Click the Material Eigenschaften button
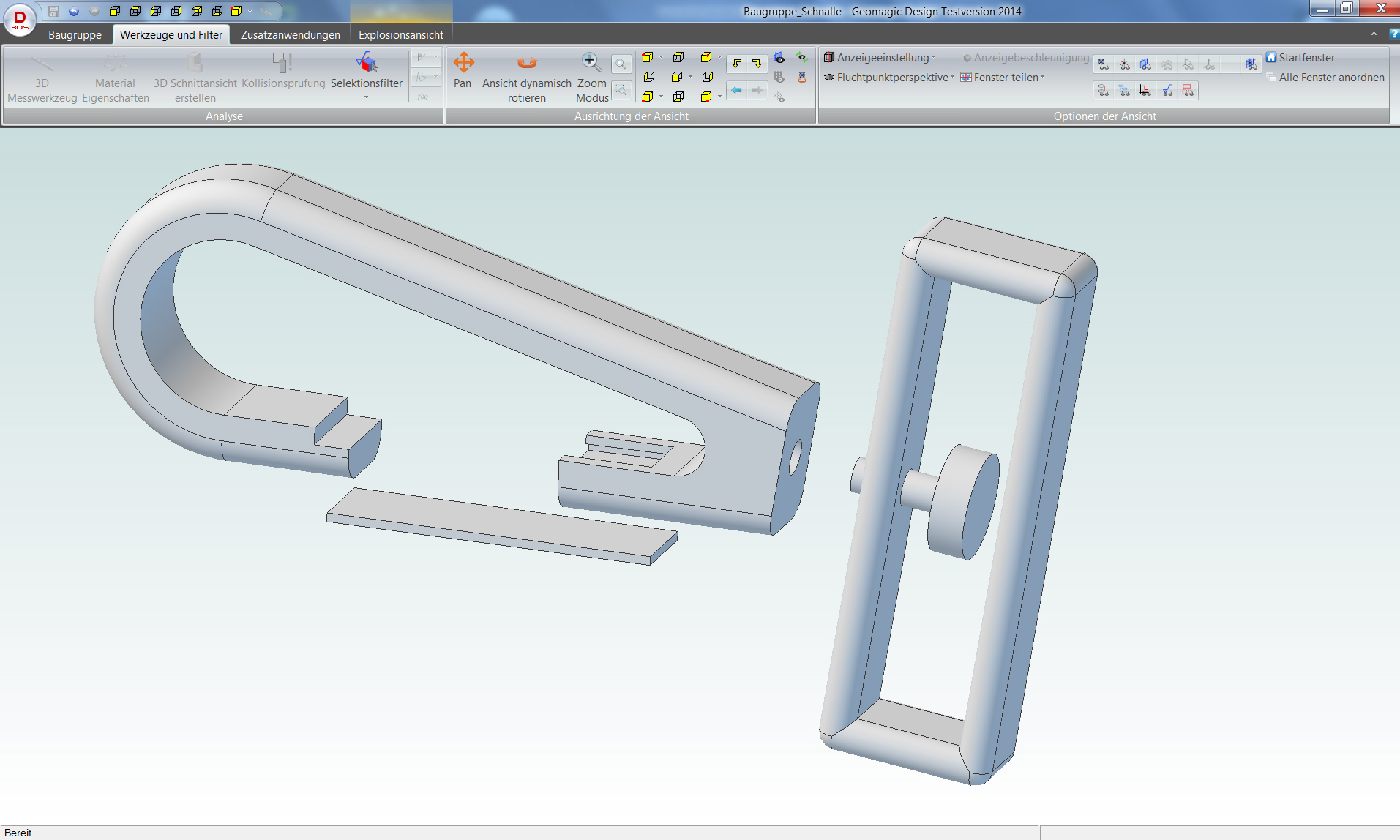1400x840 pixels. [115, 78]
